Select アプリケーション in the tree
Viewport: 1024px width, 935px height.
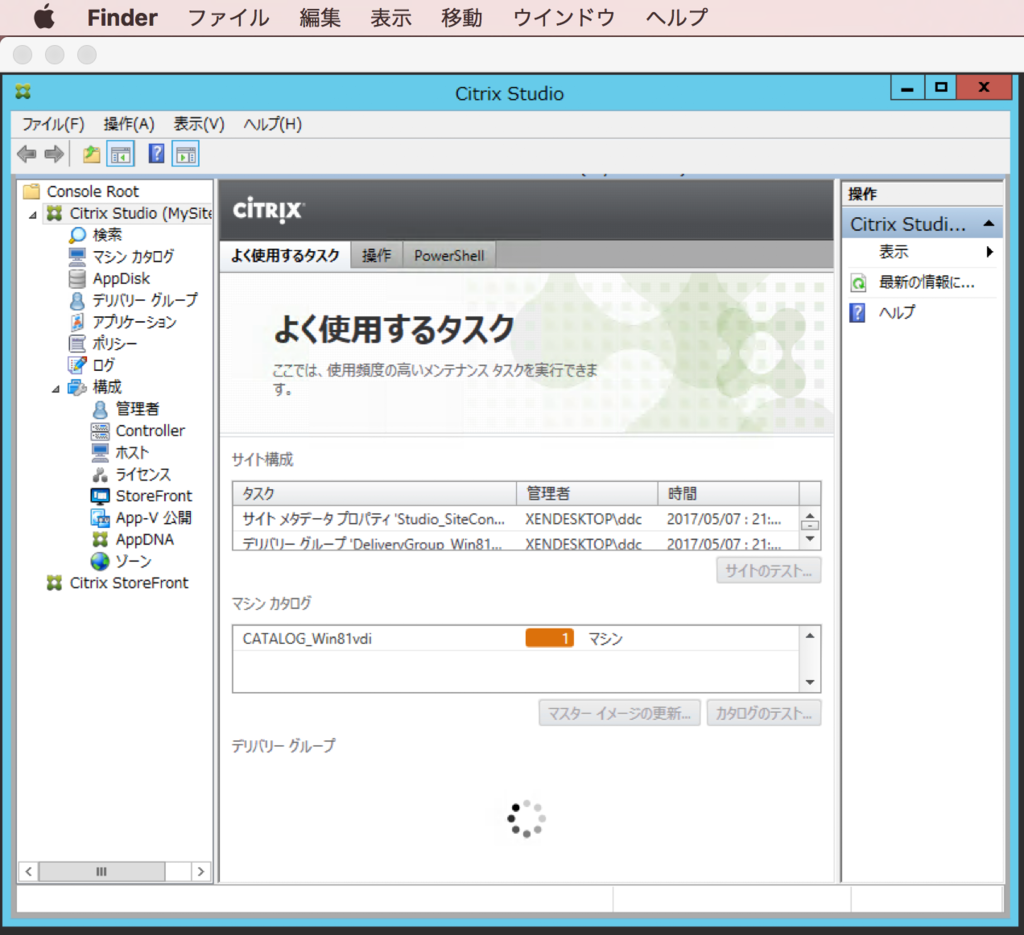pyautogui.click(x=135, y=322)
